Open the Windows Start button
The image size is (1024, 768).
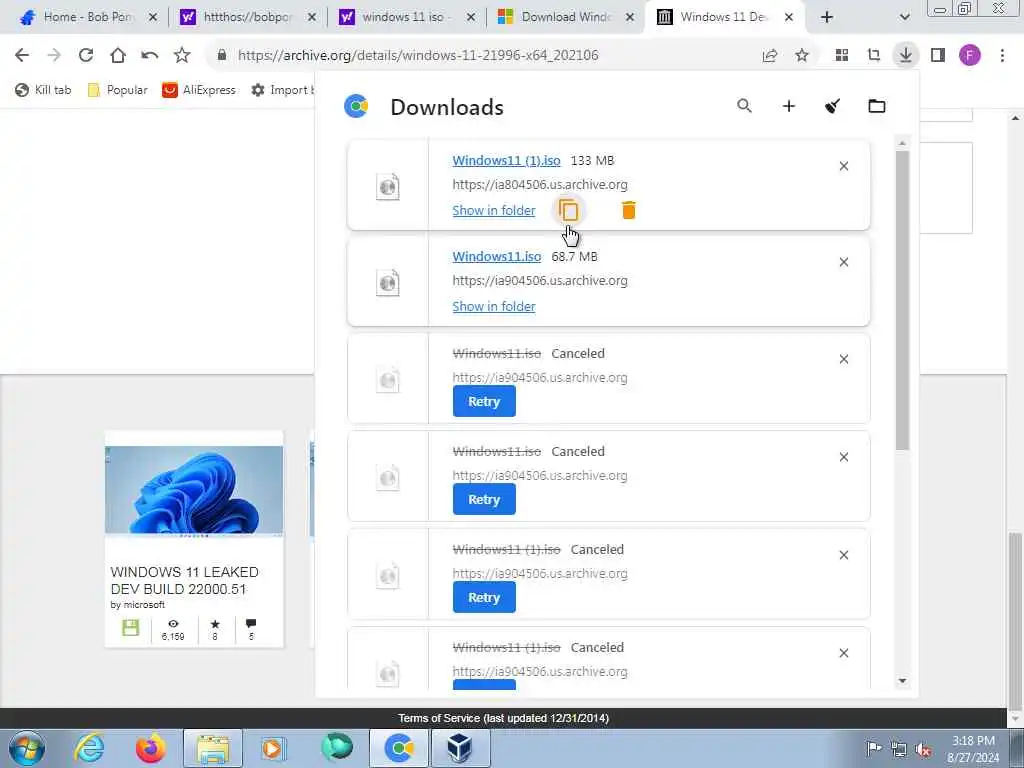[x=27, y=748]
